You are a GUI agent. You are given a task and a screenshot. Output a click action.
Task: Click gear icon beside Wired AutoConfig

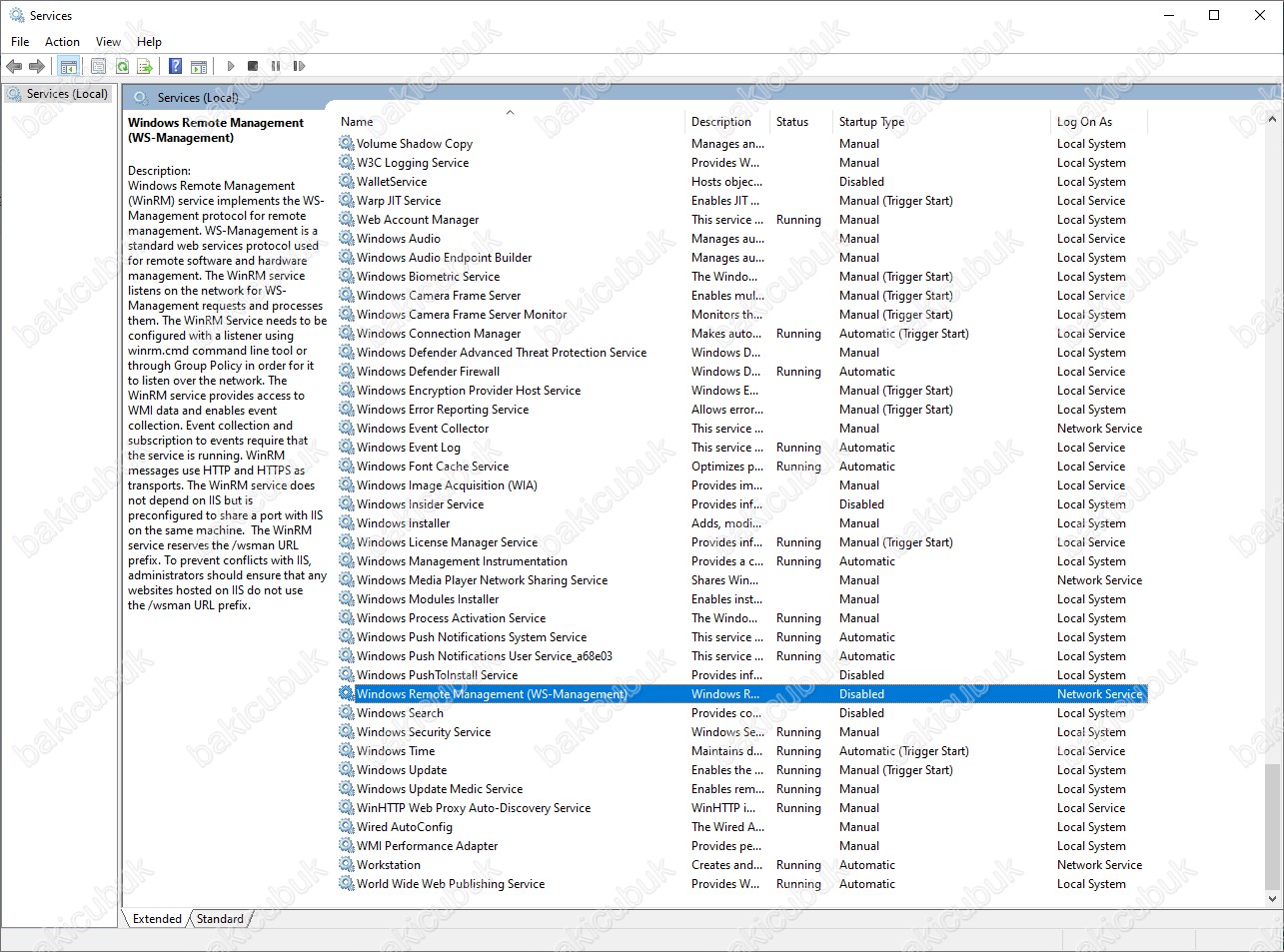[x=347, y=826]
